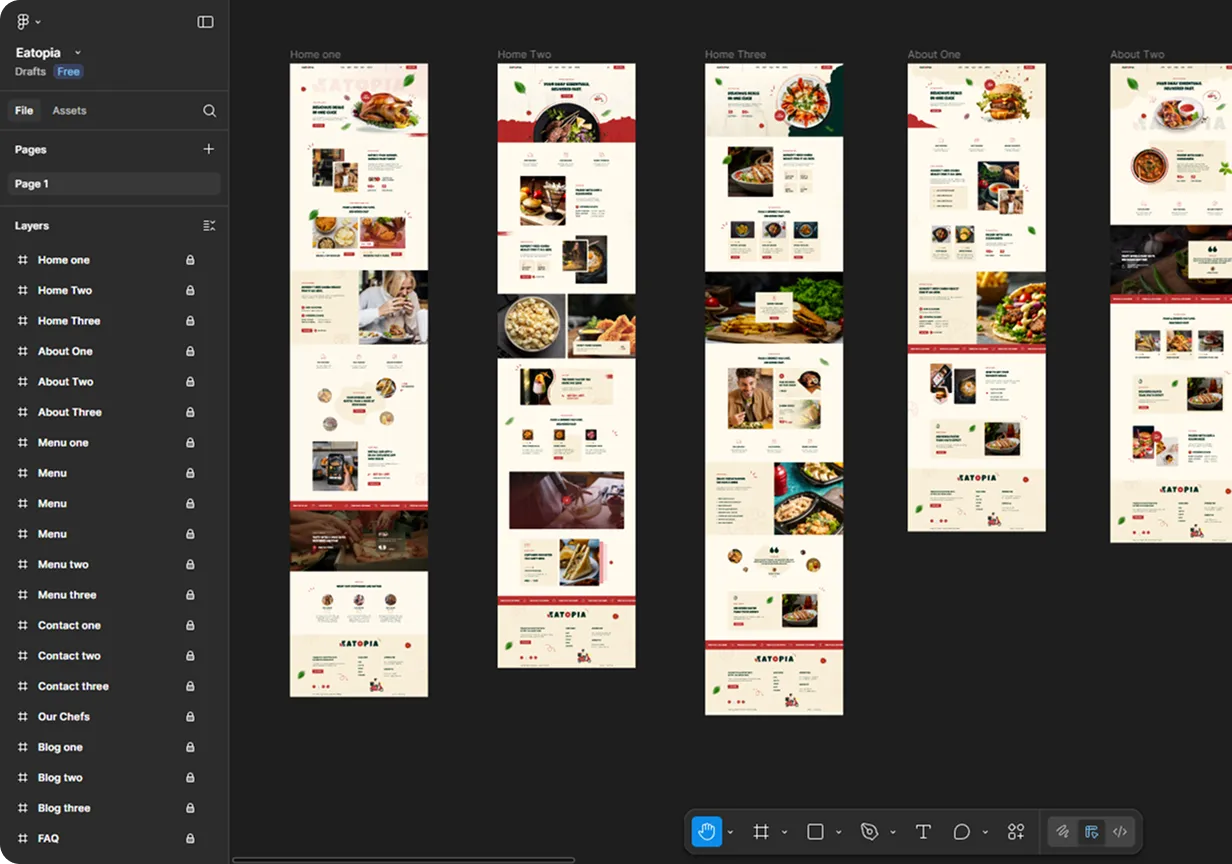Click the Free plan badge

point(69,72)
